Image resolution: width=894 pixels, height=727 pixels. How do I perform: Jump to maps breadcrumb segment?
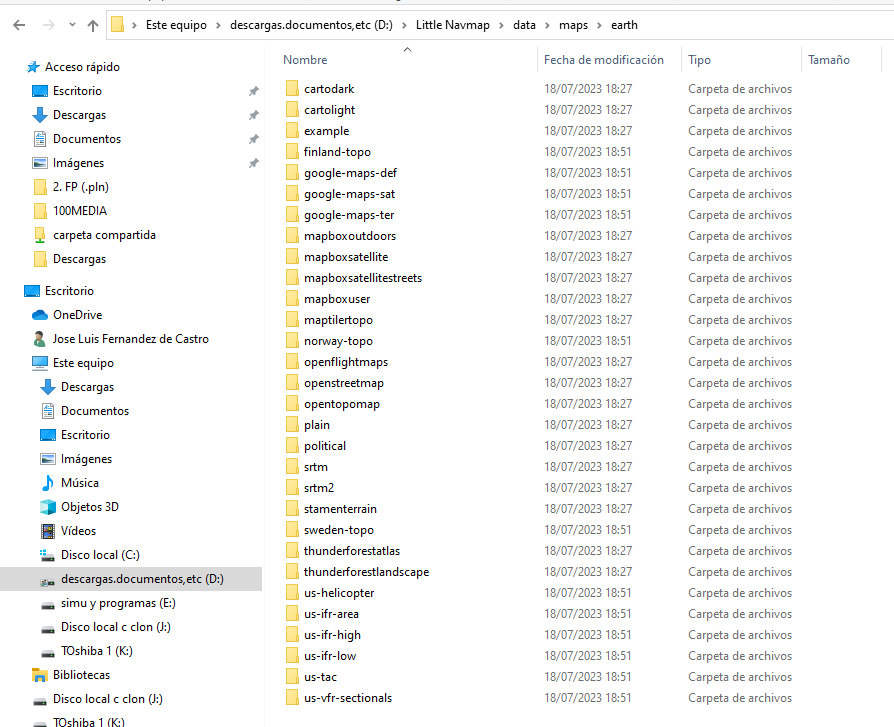point(573,25)
